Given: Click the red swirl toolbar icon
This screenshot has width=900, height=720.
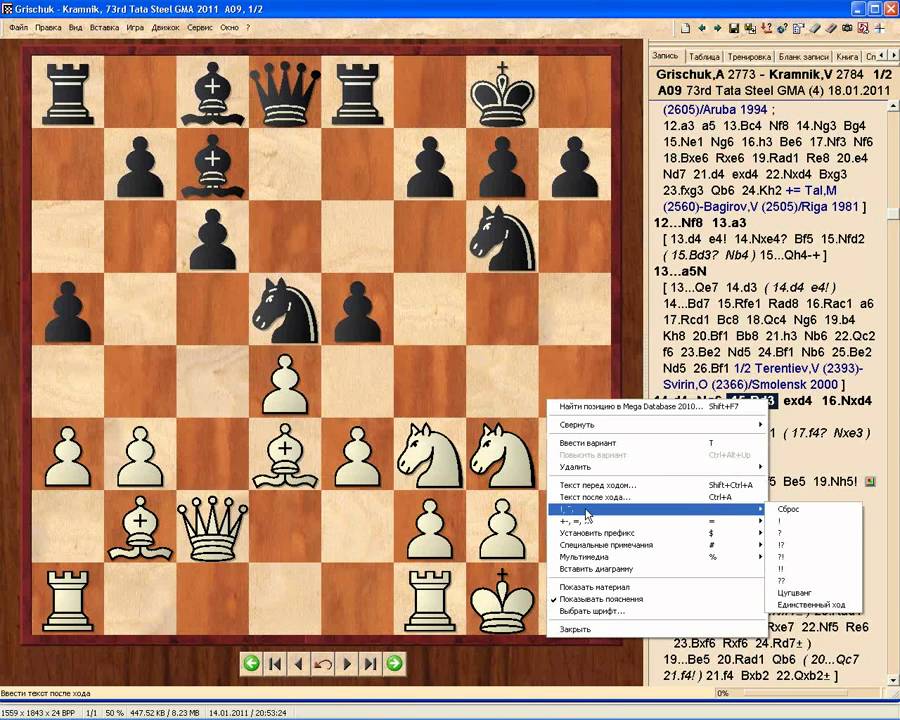Looking at the screenshot, I should point(863,28).
